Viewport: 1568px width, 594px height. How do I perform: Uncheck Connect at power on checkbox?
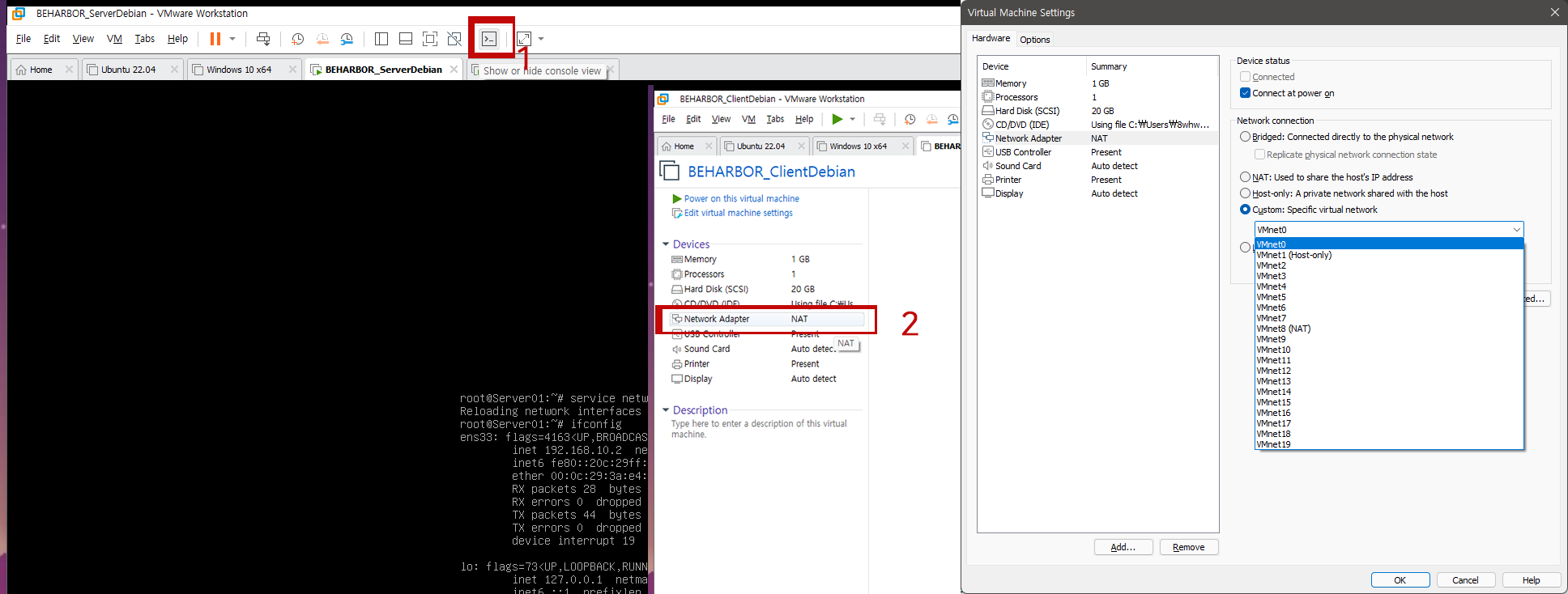click(x=1246, y=93)
